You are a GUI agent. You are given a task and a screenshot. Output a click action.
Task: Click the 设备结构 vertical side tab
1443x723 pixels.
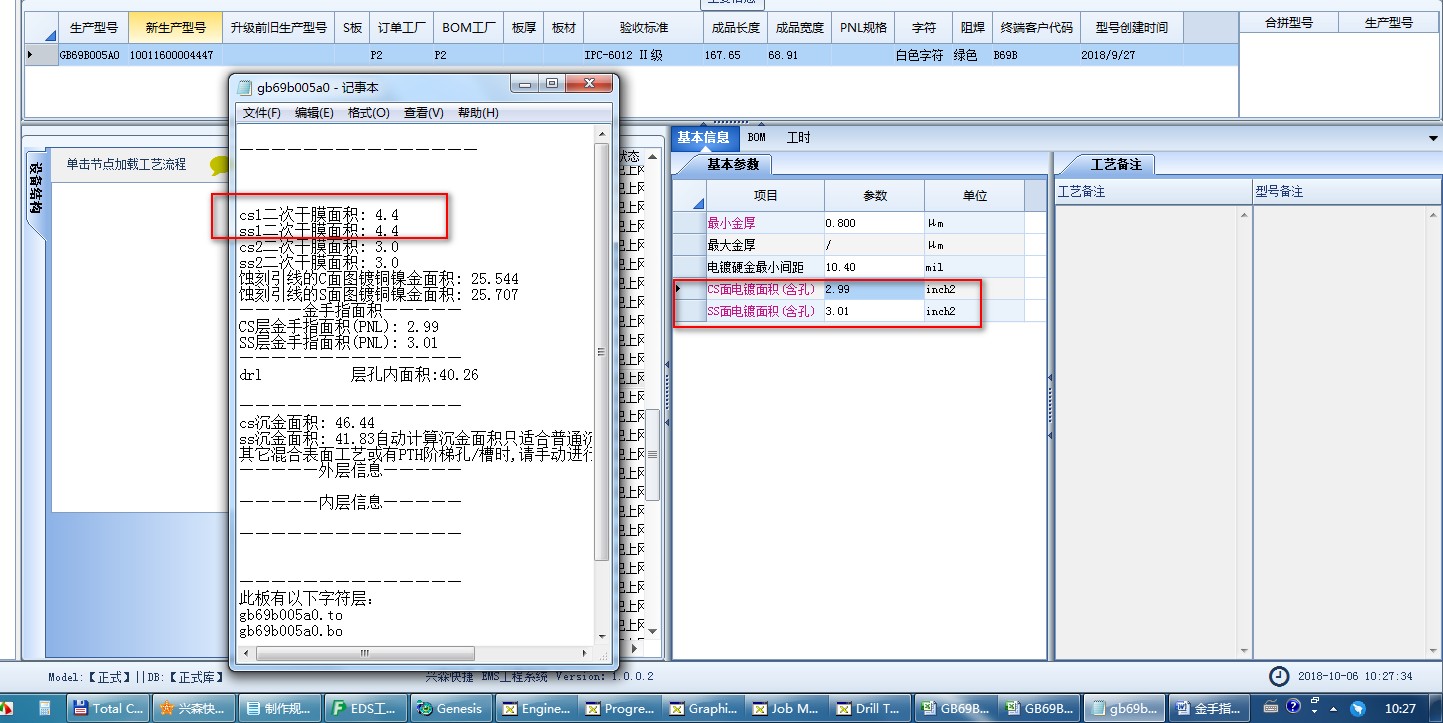click(36, 188)
